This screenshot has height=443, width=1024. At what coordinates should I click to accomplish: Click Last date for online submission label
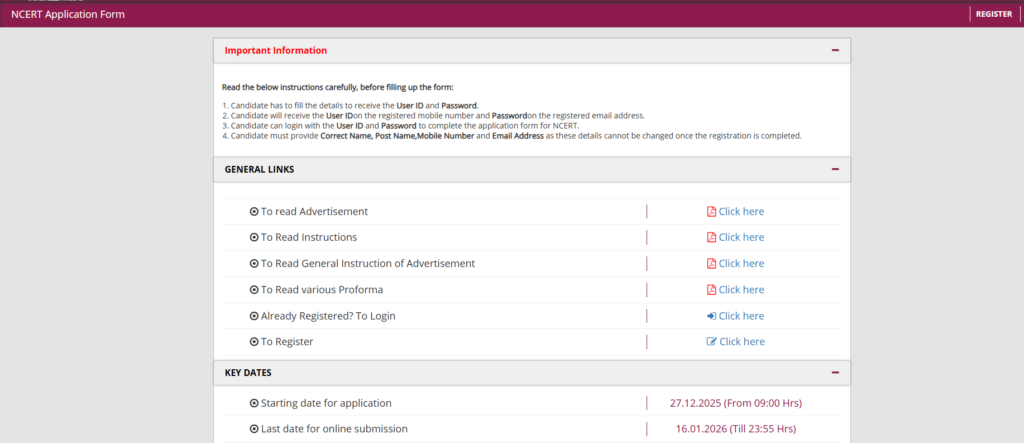click(x=334, y=429)
